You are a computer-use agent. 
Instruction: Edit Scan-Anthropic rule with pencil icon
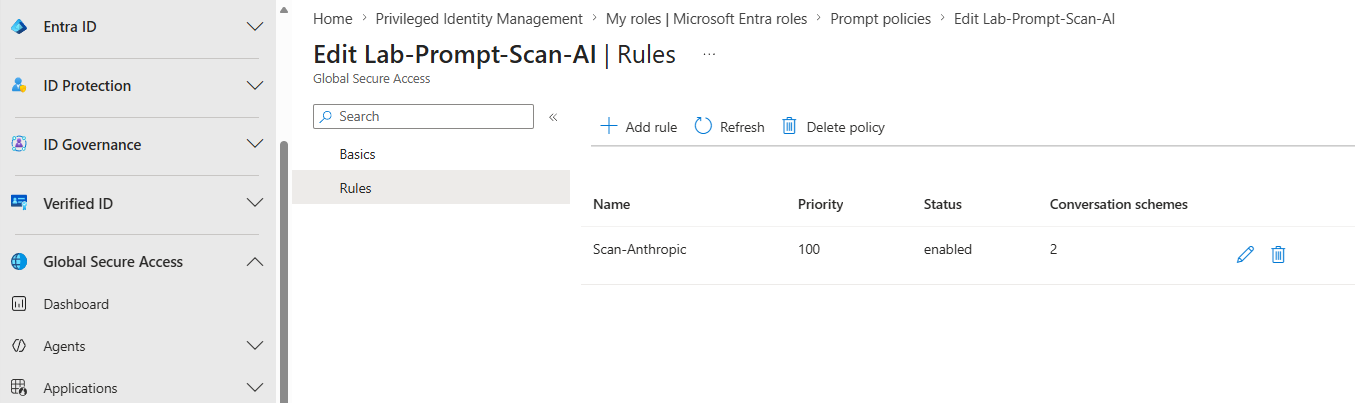pos(1245,255)
